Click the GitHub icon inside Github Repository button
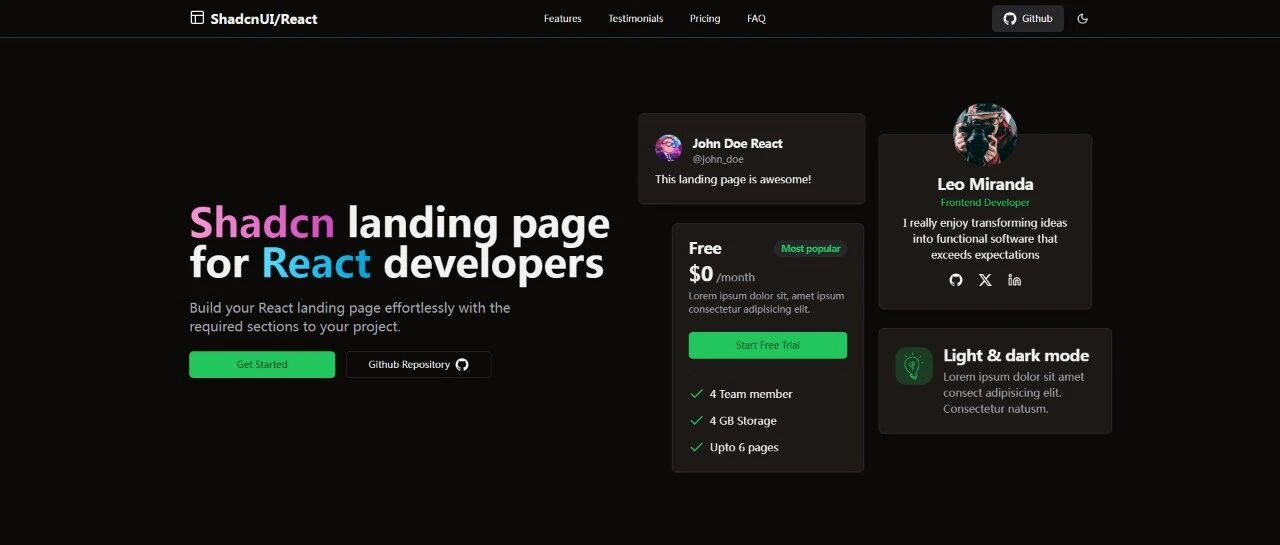This screenshot has width=1280, height=545. [x=462, y=365]
